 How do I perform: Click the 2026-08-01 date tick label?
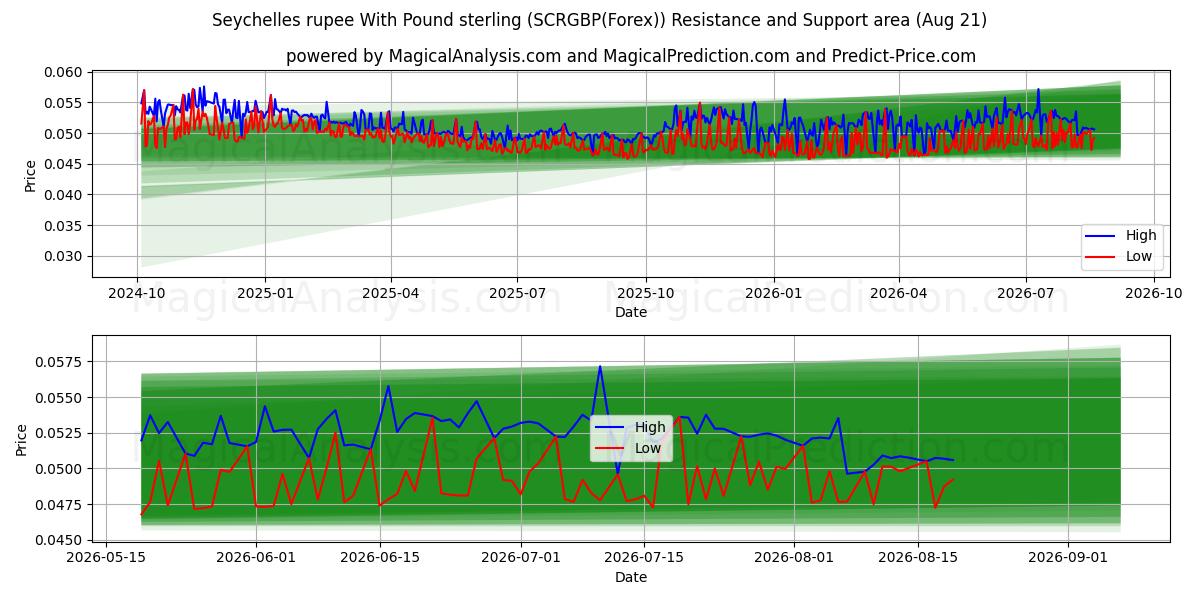pos(795,558)
